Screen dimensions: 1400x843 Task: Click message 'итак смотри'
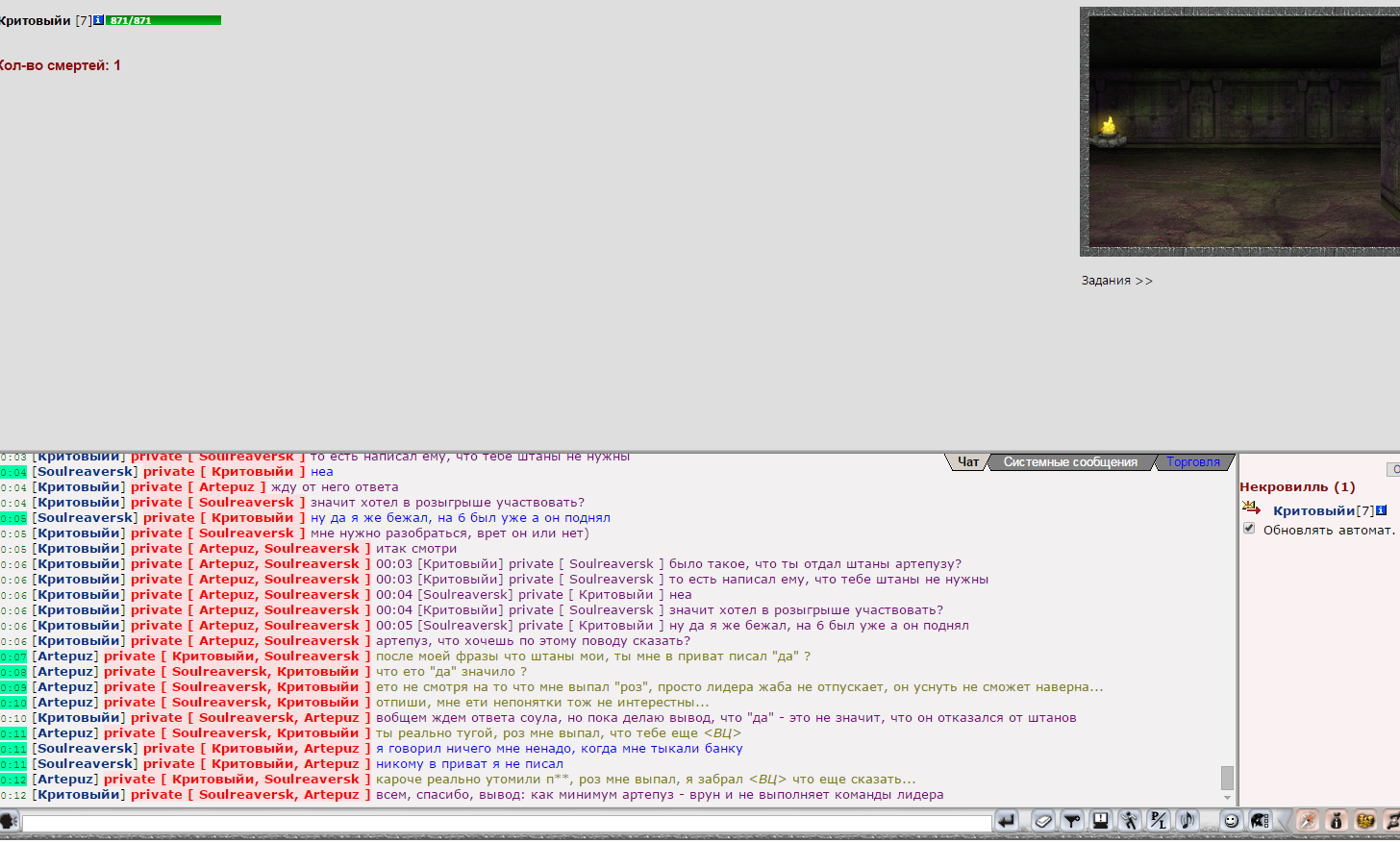tap(416, 549)
